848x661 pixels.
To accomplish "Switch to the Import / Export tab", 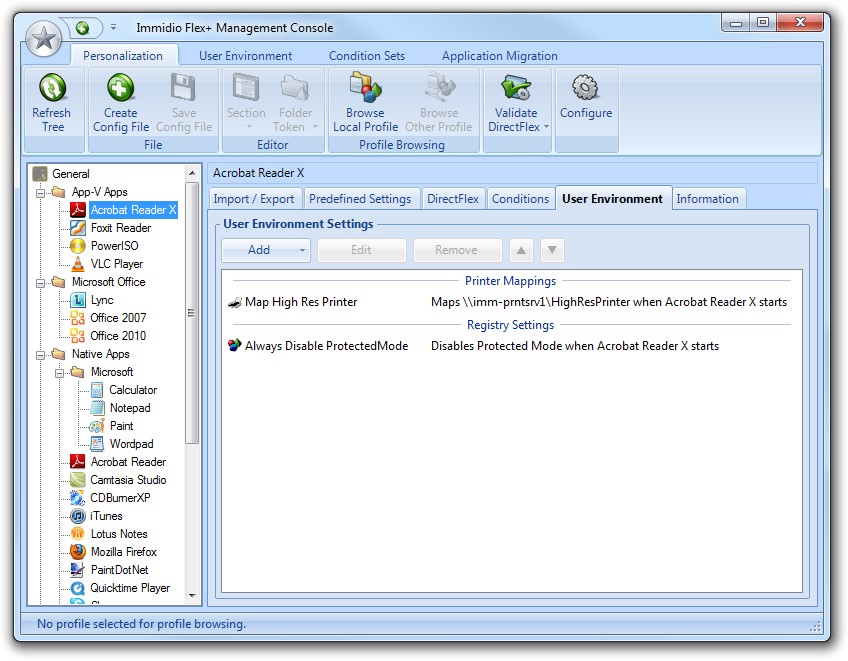I will [x=254, y=199].
